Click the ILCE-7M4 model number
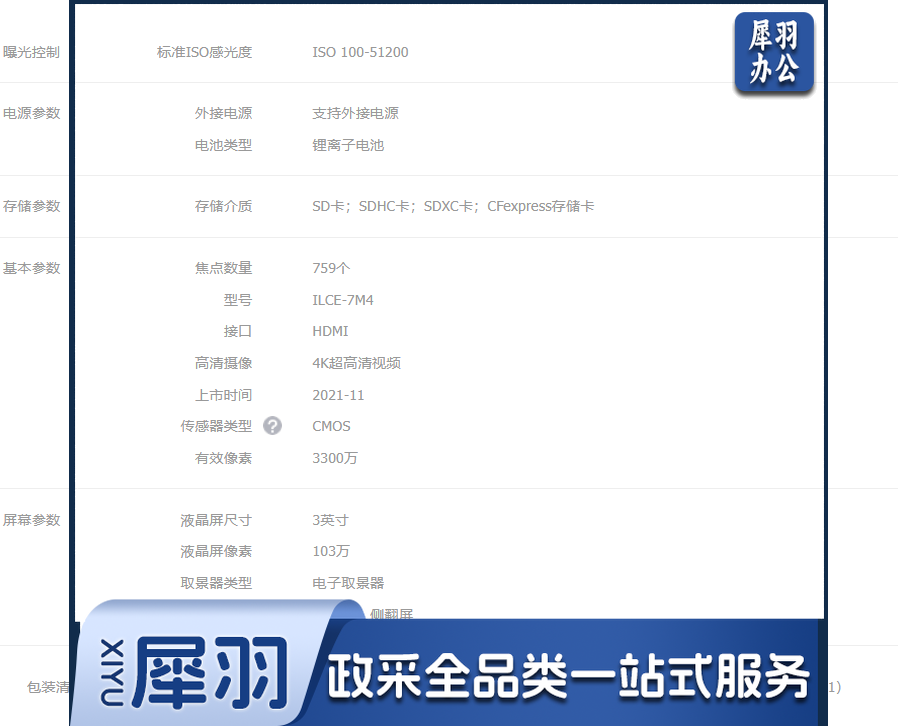The image size is (898, 726). [x=342, y=300]
